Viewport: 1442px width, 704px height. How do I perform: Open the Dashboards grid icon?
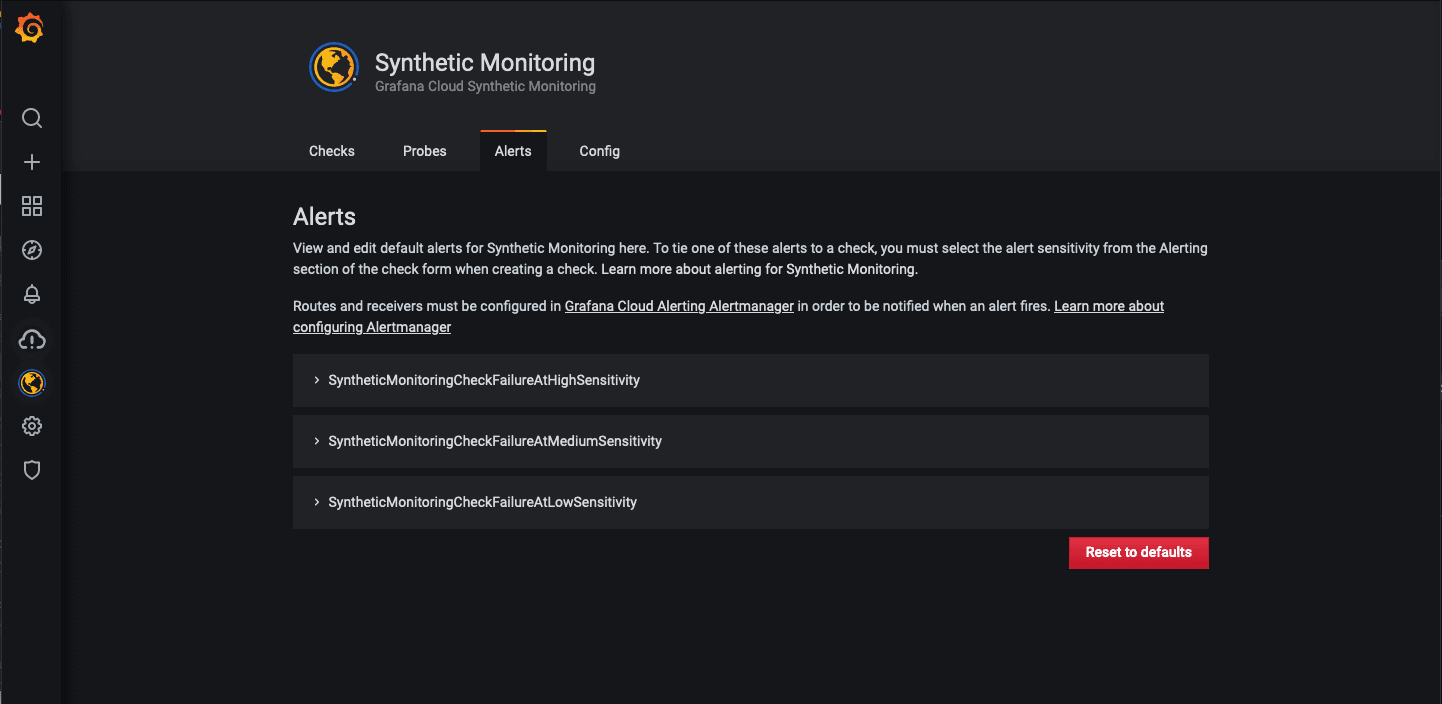click(x=32, y=206)
